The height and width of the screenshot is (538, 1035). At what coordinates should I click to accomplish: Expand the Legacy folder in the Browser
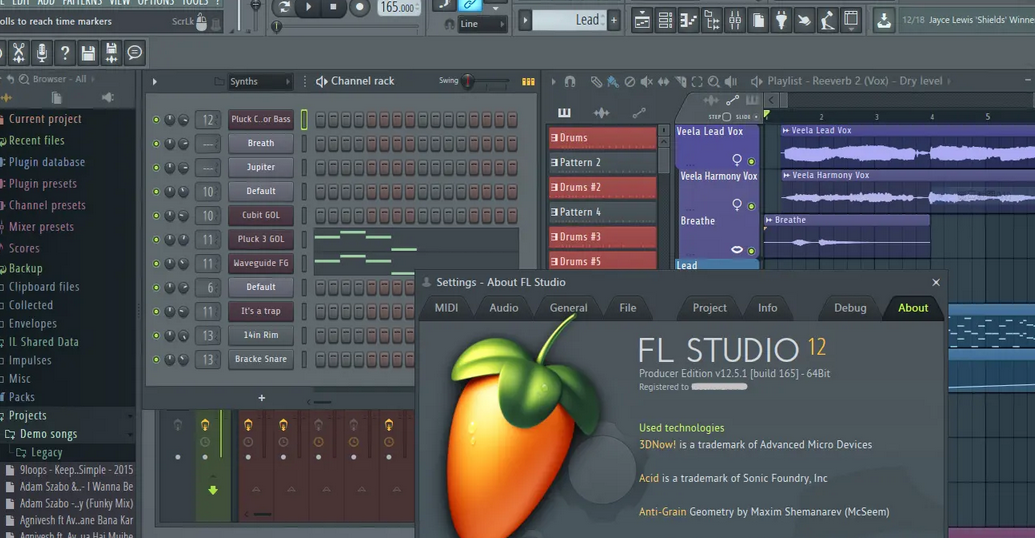click(x=46, y=452)
